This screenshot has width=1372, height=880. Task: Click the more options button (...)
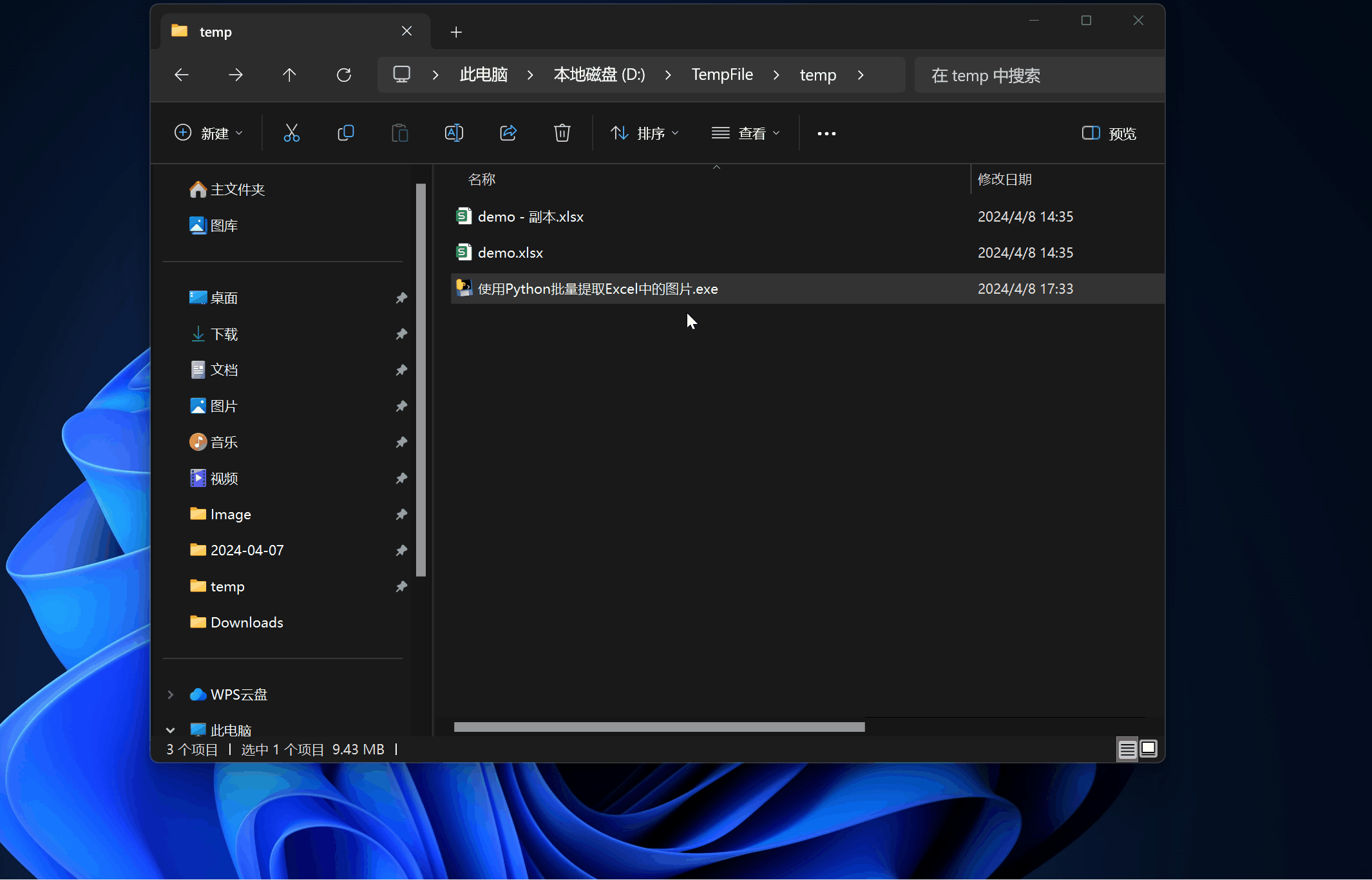827,132
